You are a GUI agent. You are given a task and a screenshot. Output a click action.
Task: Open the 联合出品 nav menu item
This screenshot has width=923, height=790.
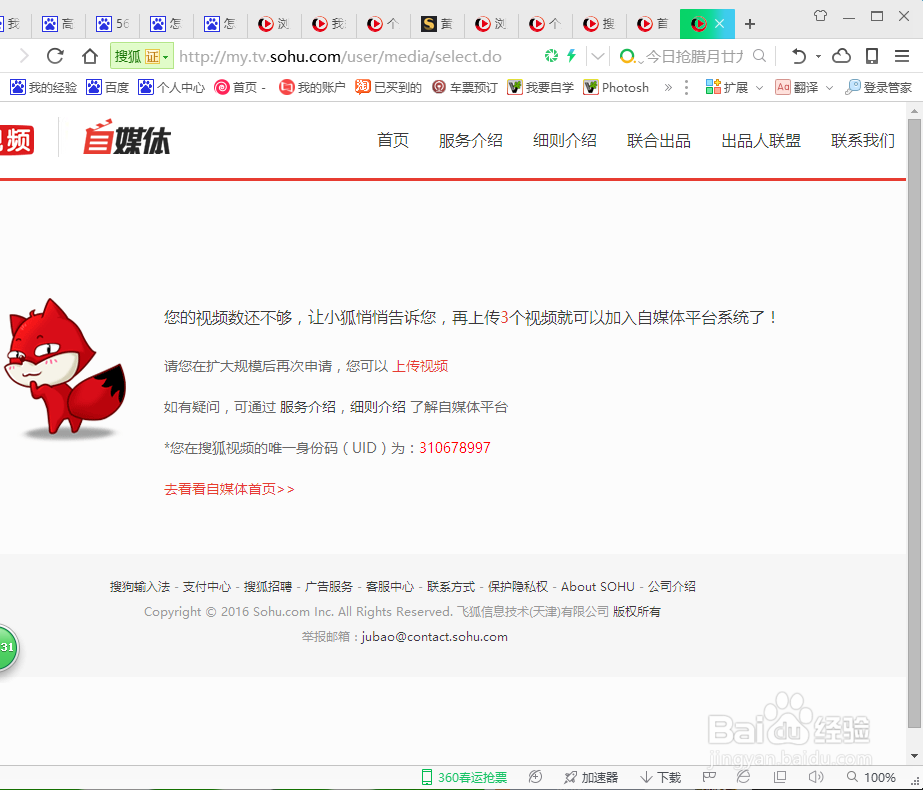(659, 141)
